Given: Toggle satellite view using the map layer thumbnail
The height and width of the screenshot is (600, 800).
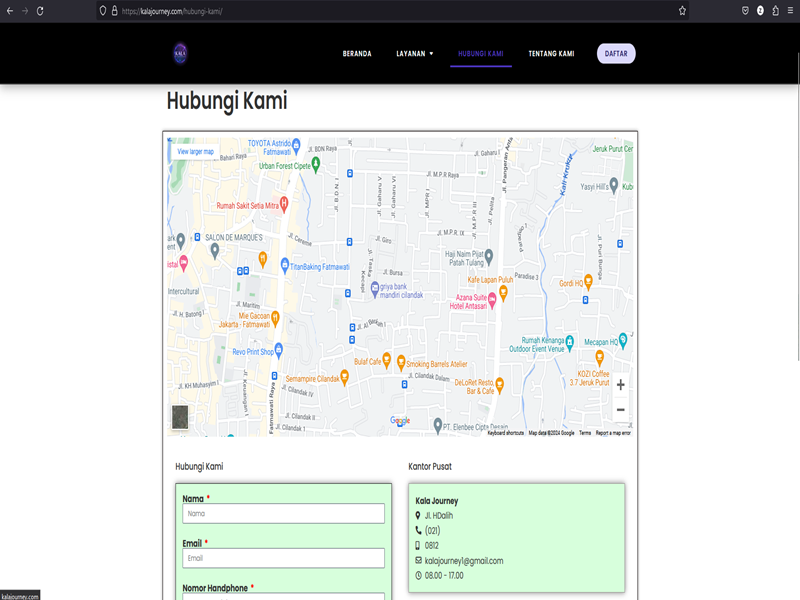Looking at the screenshot, I should pyautogui.click(x=180, y=417).
